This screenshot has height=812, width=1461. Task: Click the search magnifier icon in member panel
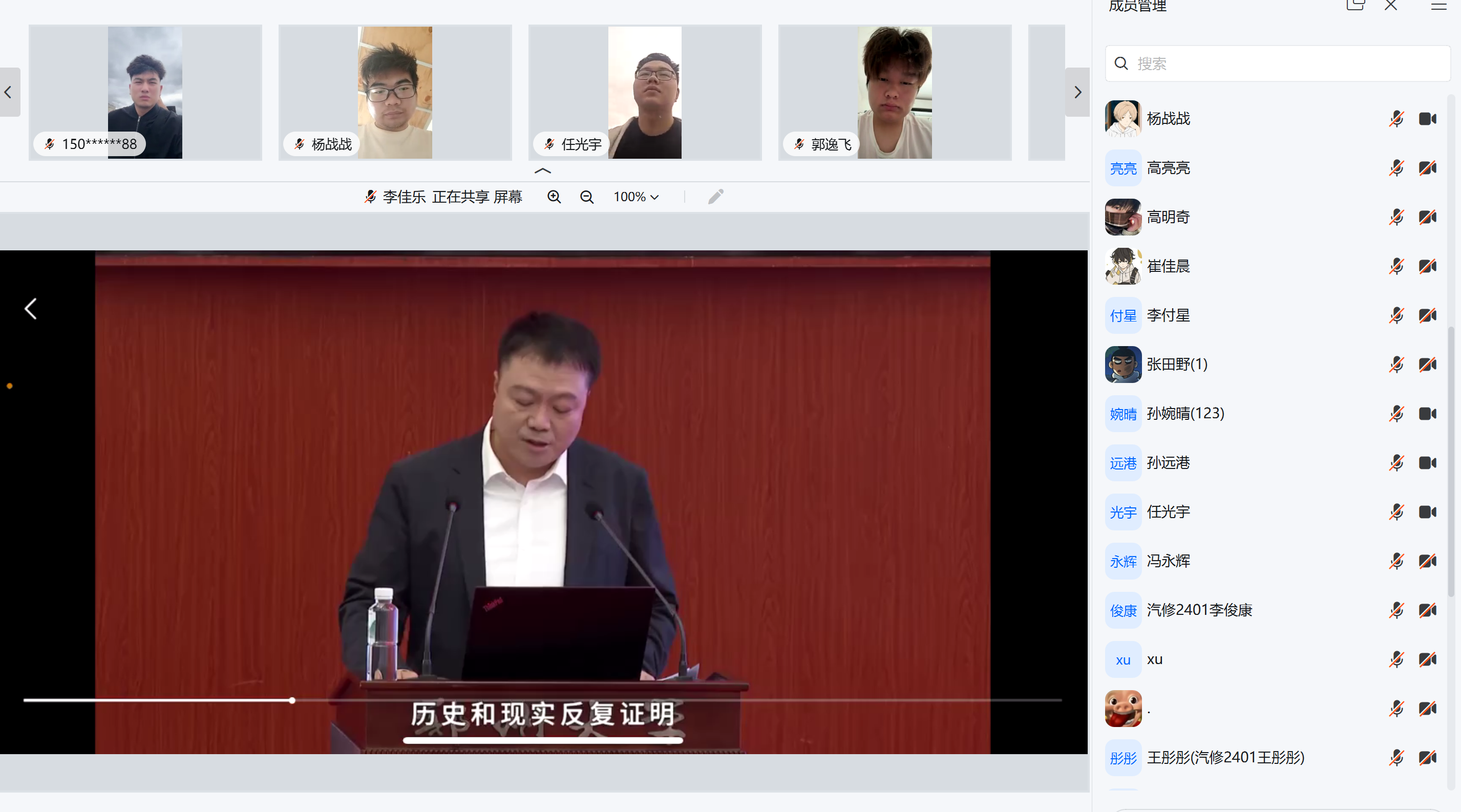tap(1121, 63)
